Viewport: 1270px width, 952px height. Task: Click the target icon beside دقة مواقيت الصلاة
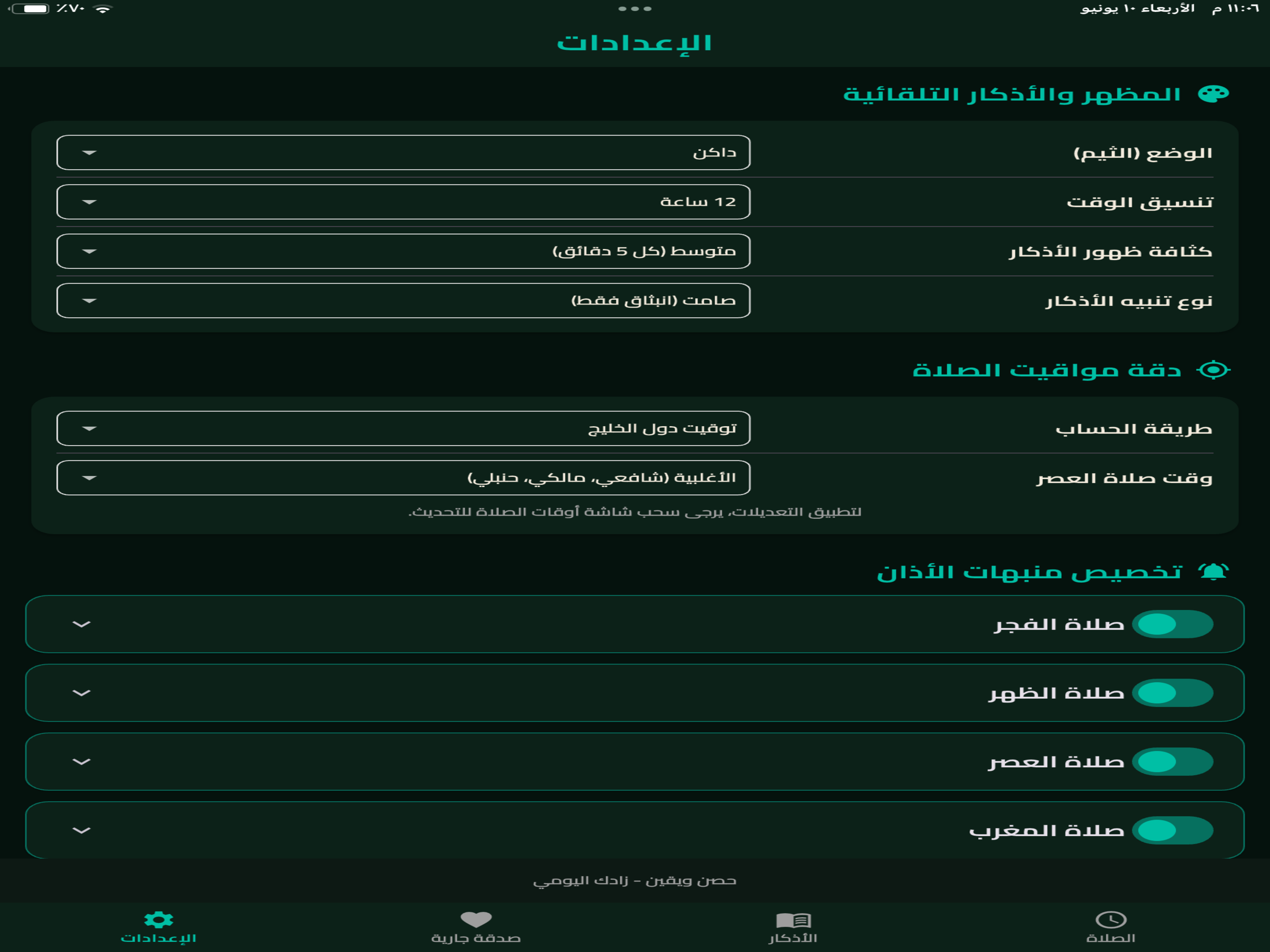pyautogui.click(x=1213, y=370)
